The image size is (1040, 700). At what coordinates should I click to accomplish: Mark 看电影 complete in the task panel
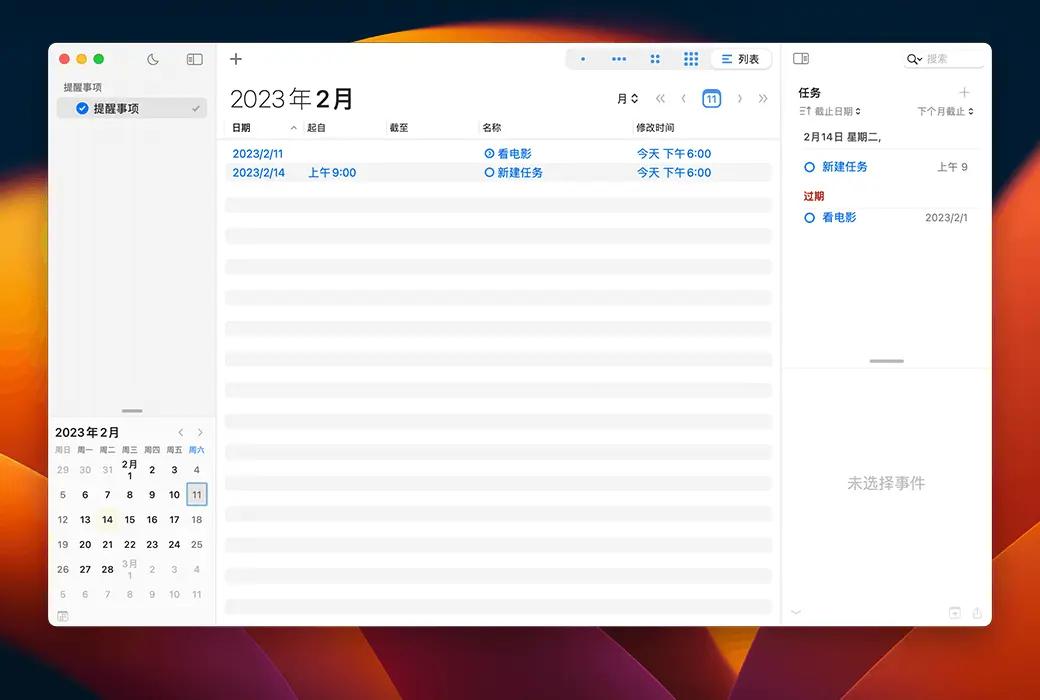[809, 218]
